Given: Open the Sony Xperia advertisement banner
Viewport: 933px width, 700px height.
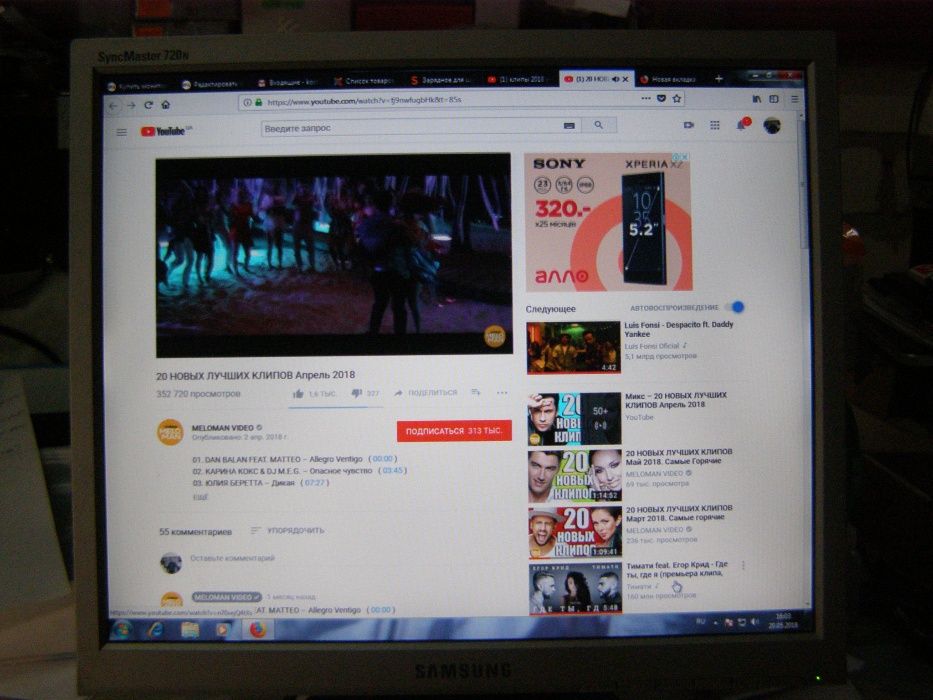Looking at the screenshot, I should coord(608,222).
